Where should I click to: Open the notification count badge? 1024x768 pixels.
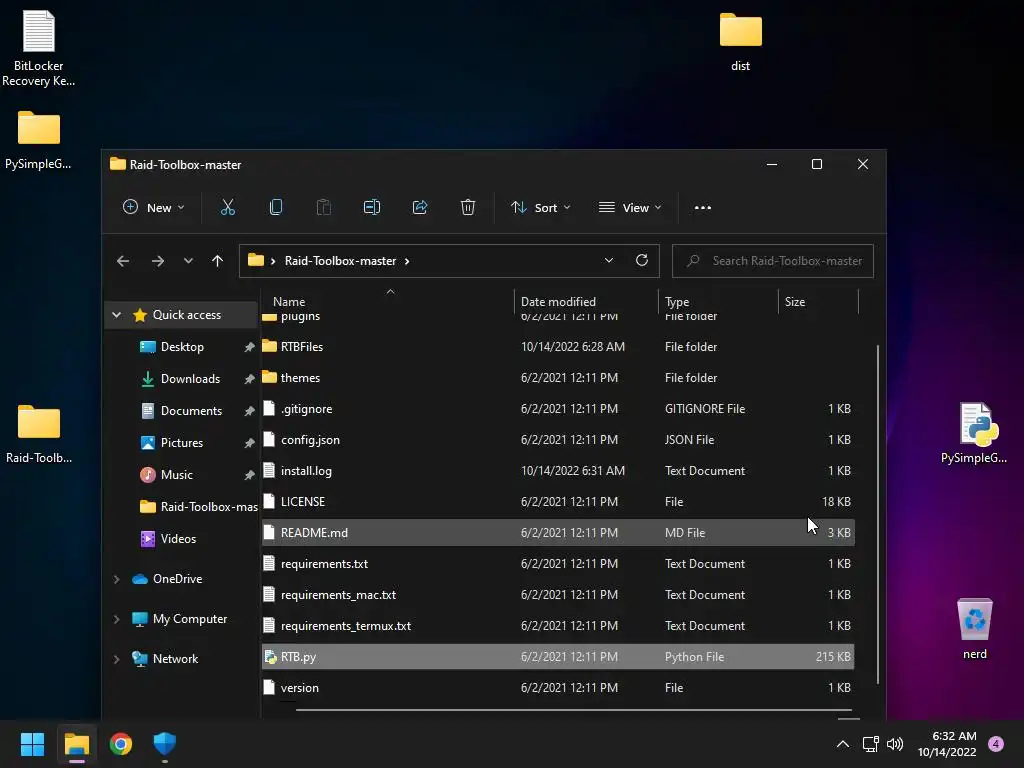pos(996,744)
